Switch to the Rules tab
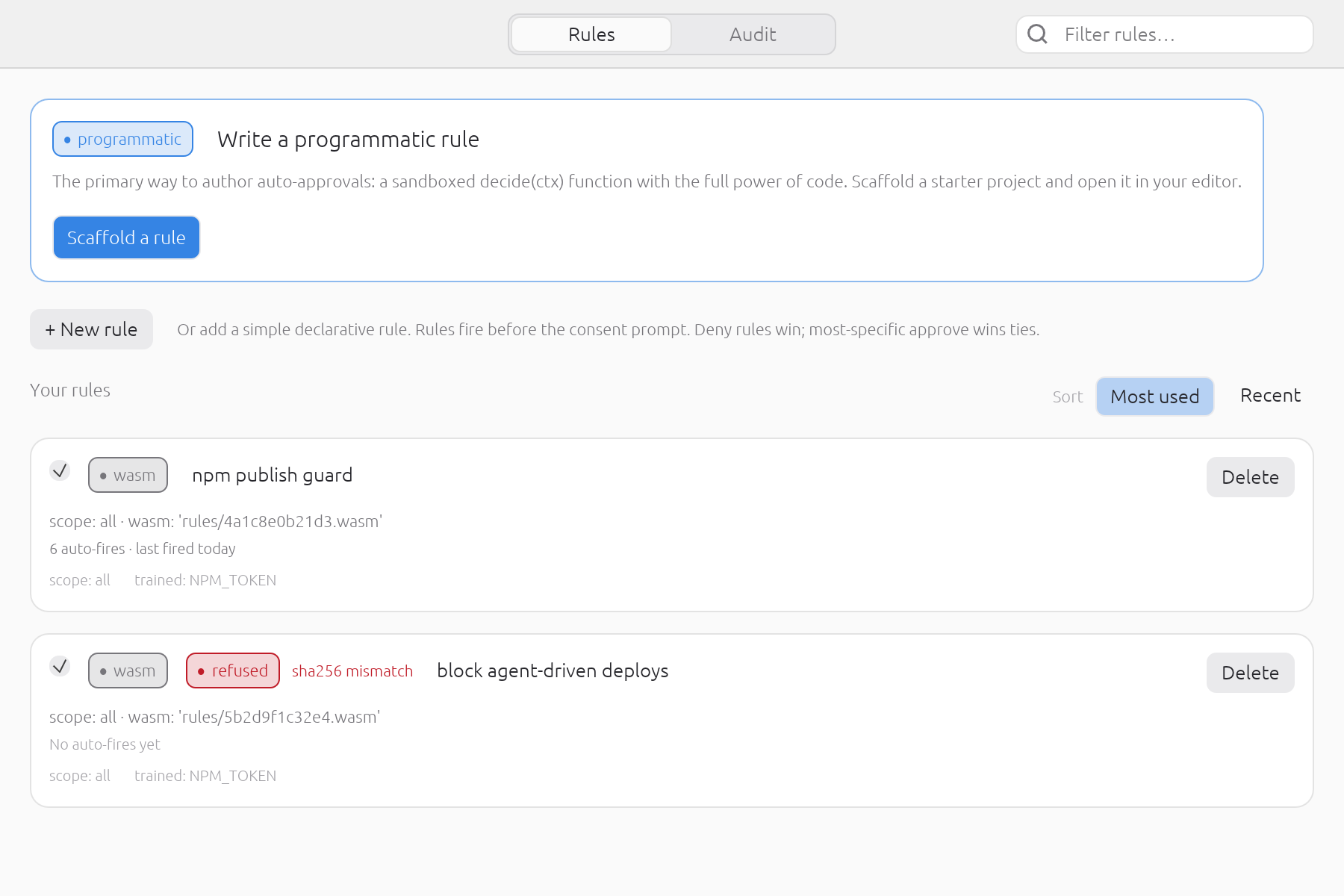 [591, 34]
